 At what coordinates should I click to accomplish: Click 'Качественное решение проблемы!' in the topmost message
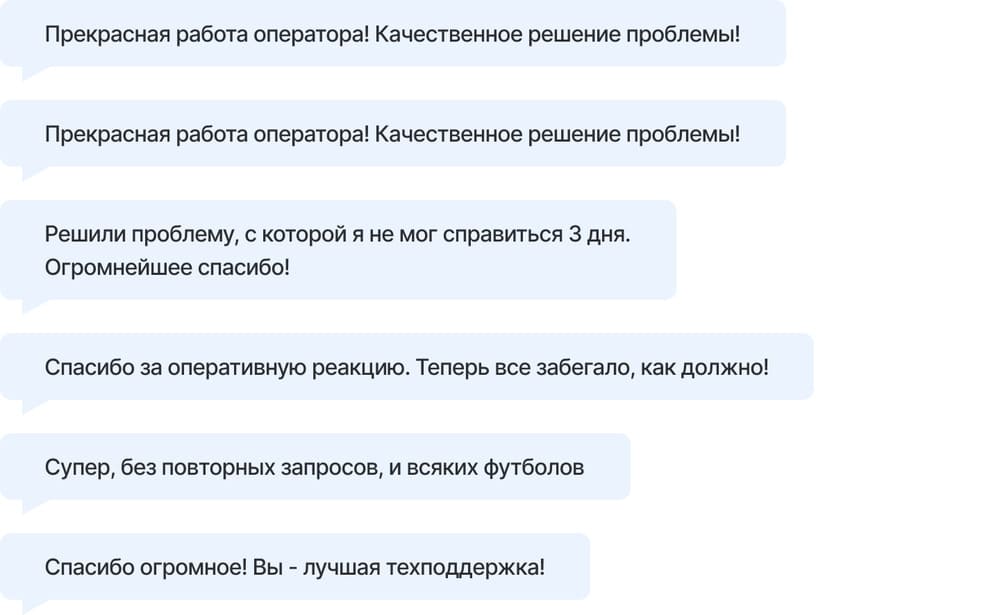(x=557, y=34)
